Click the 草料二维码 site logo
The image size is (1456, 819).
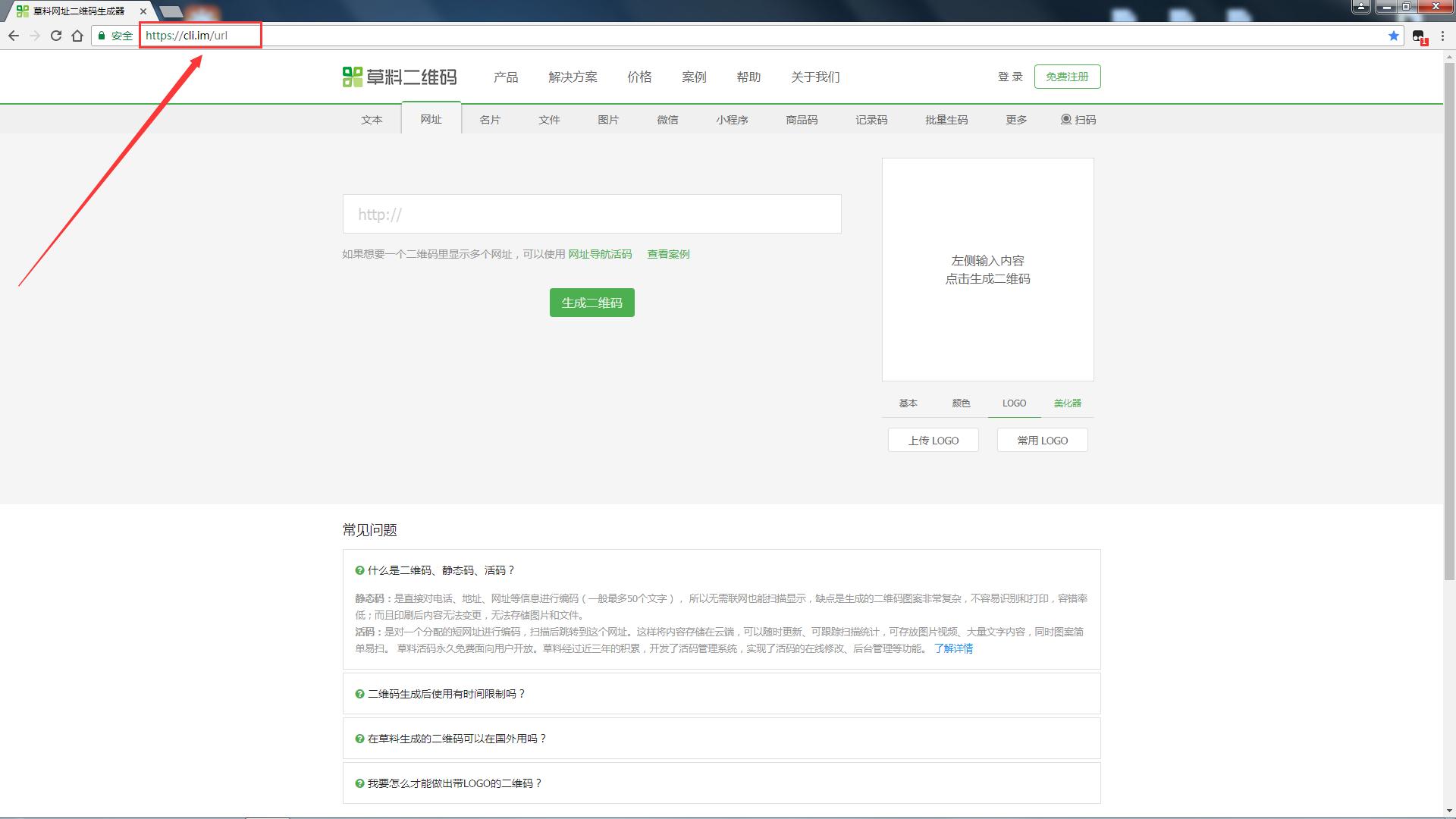tap(398, 77)
